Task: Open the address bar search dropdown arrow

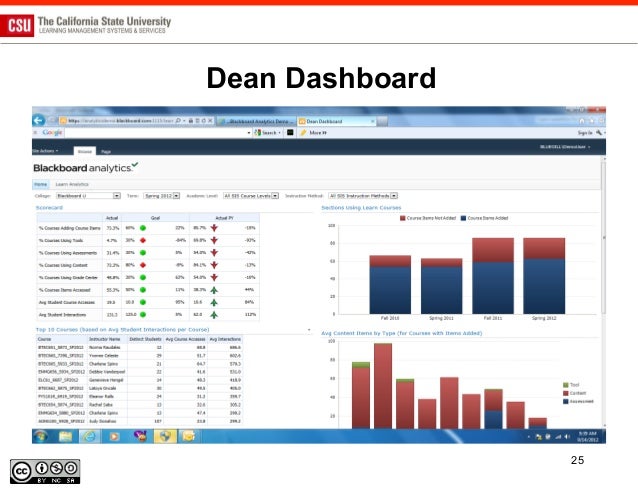Action: (184, 121)
